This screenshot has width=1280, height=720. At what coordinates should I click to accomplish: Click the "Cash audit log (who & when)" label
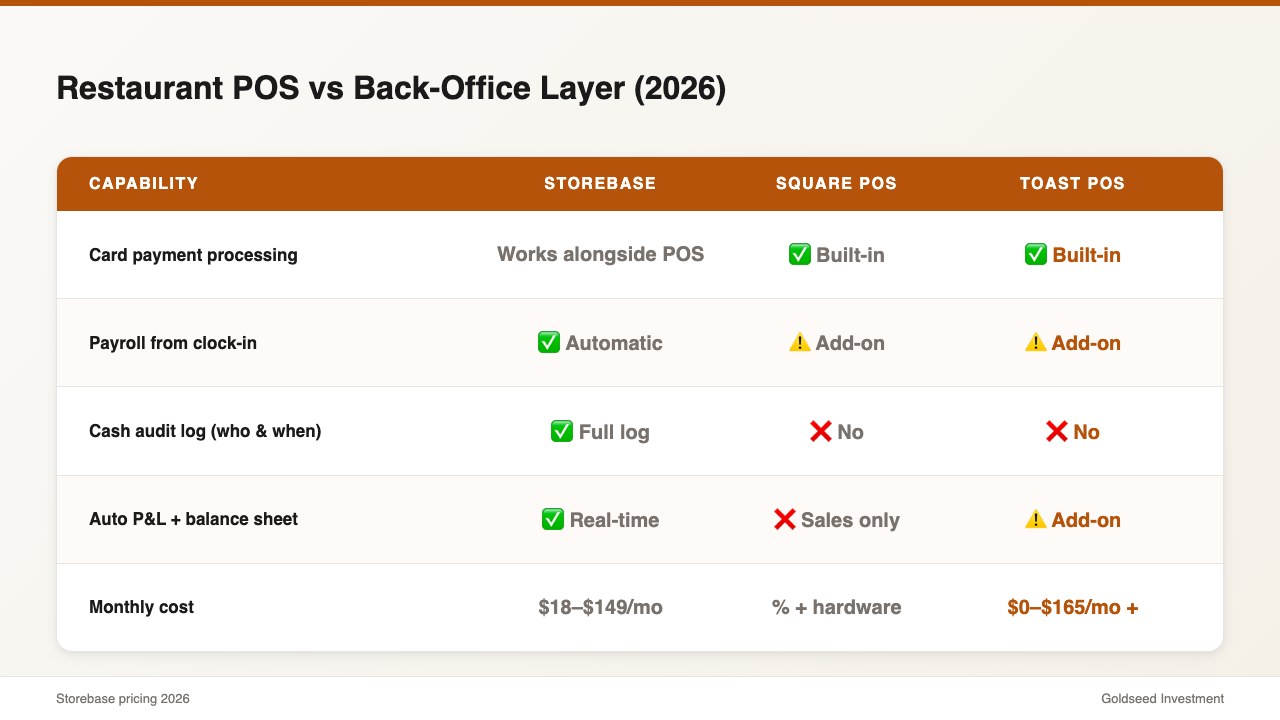(x=205, y=431)
